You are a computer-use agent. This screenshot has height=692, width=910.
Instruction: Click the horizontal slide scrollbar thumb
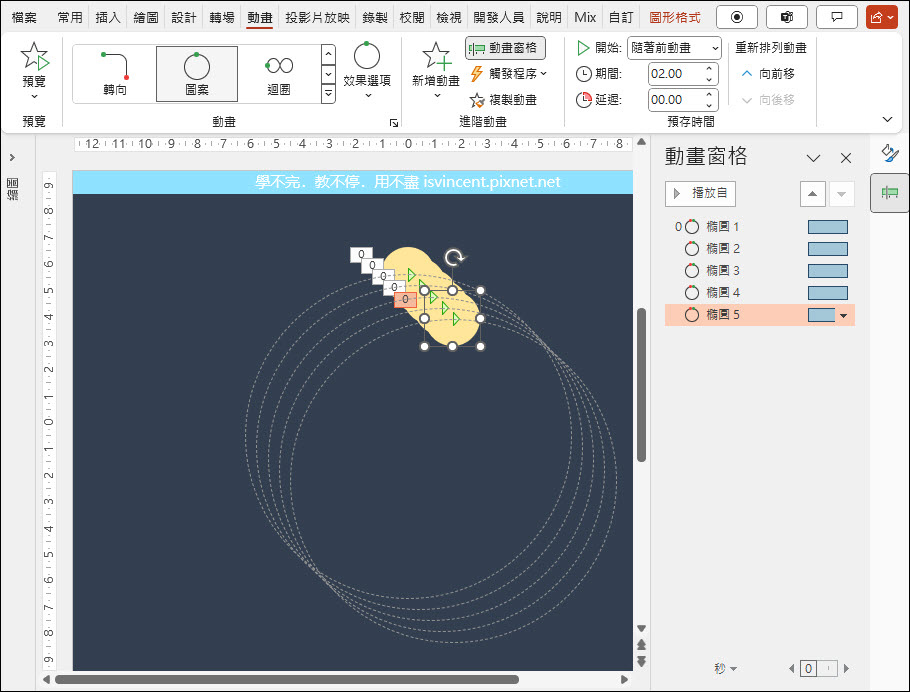point(287,679)
